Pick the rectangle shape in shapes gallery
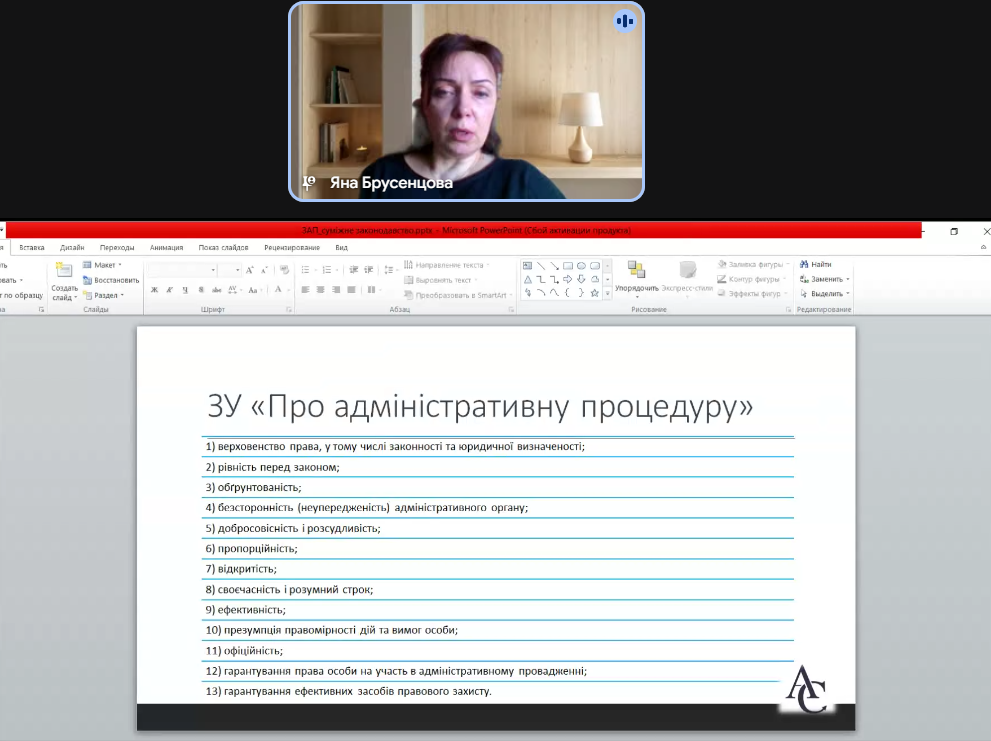Viewport: 991px width, 741px height. pyautogui.click(x=568, y=266)
